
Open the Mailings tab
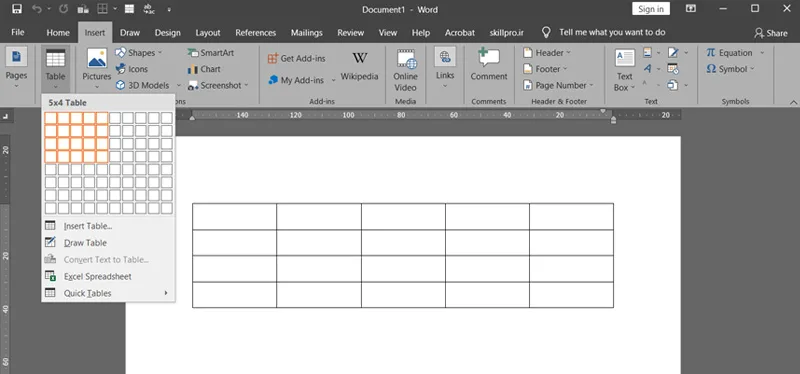[x=307, y=32]
